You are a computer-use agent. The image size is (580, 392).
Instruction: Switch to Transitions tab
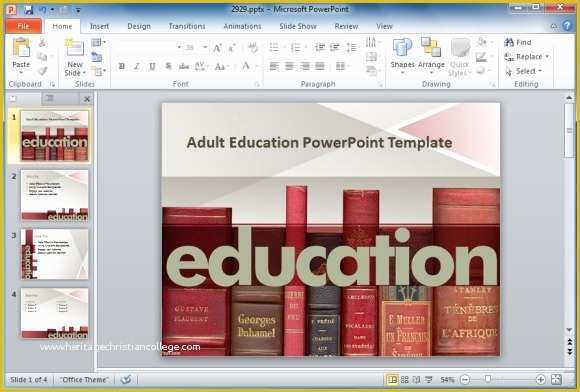[187, 26]
